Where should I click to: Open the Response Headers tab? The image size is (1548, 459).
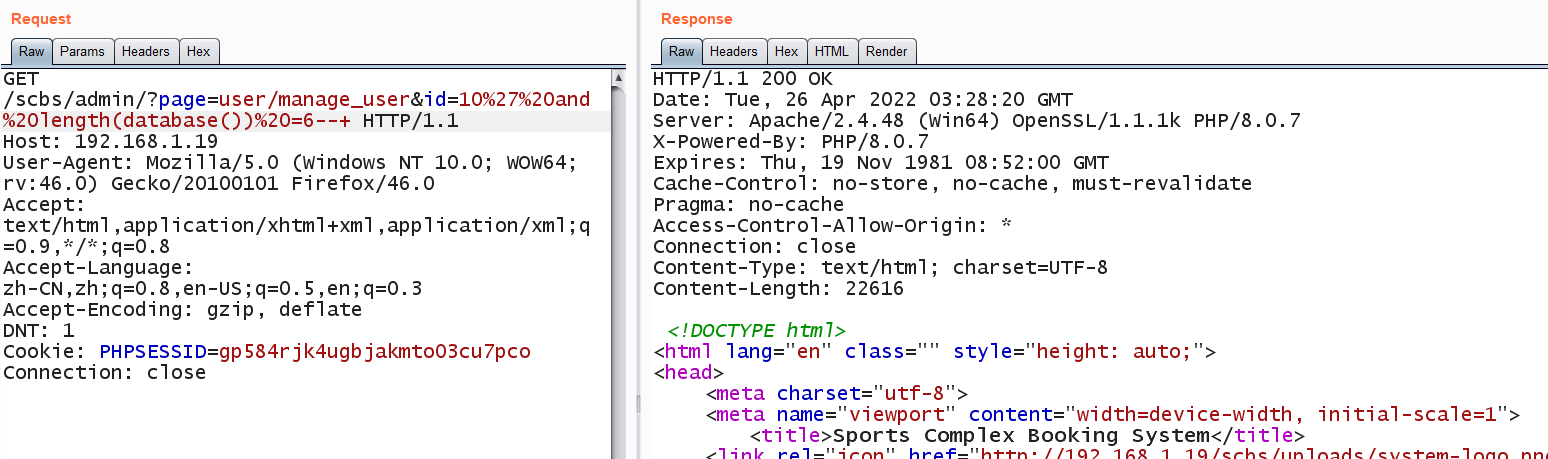(x=733, y=51)
